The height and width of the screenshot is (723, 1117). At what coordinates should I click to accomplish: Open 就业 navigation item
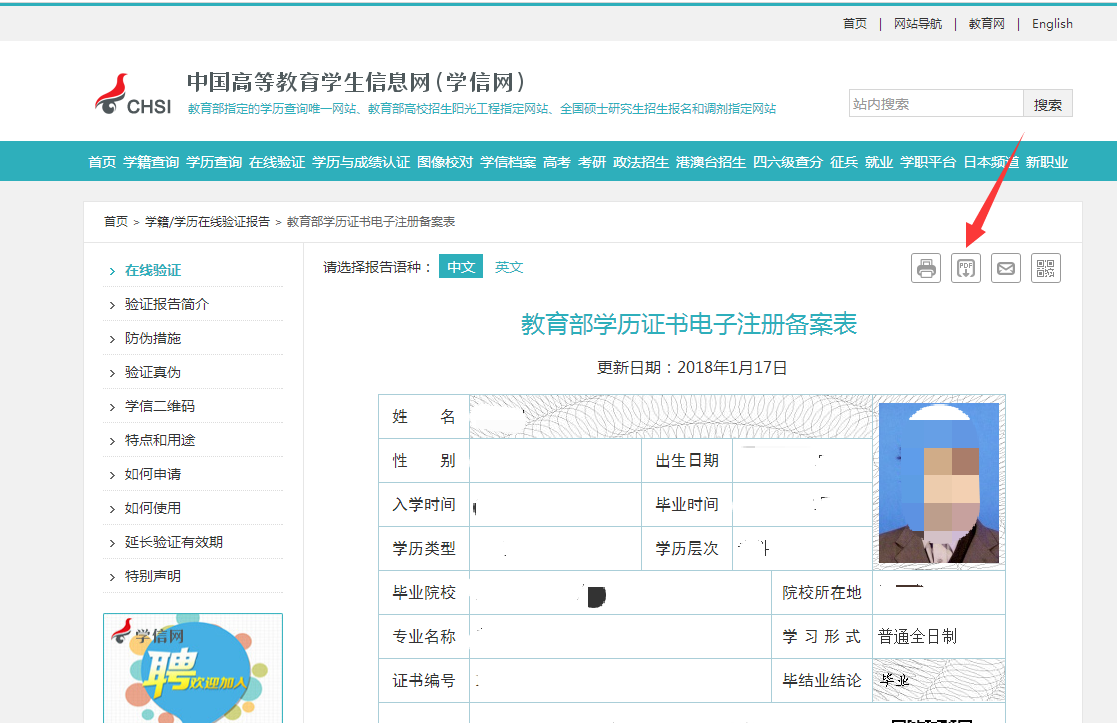[x=878, y=162]
